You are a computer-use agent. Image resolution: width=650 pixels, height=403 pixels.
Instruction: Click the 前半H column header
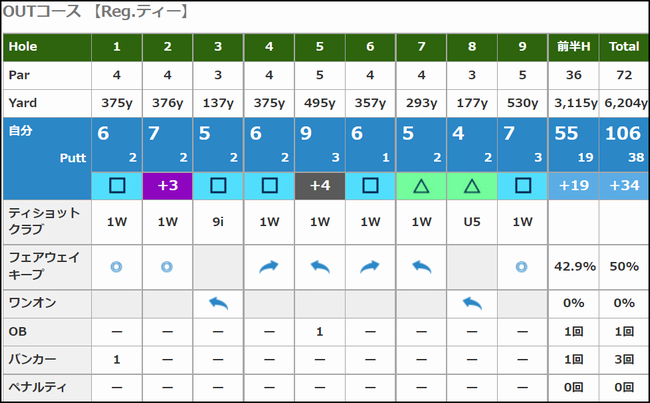coord(573,47)
